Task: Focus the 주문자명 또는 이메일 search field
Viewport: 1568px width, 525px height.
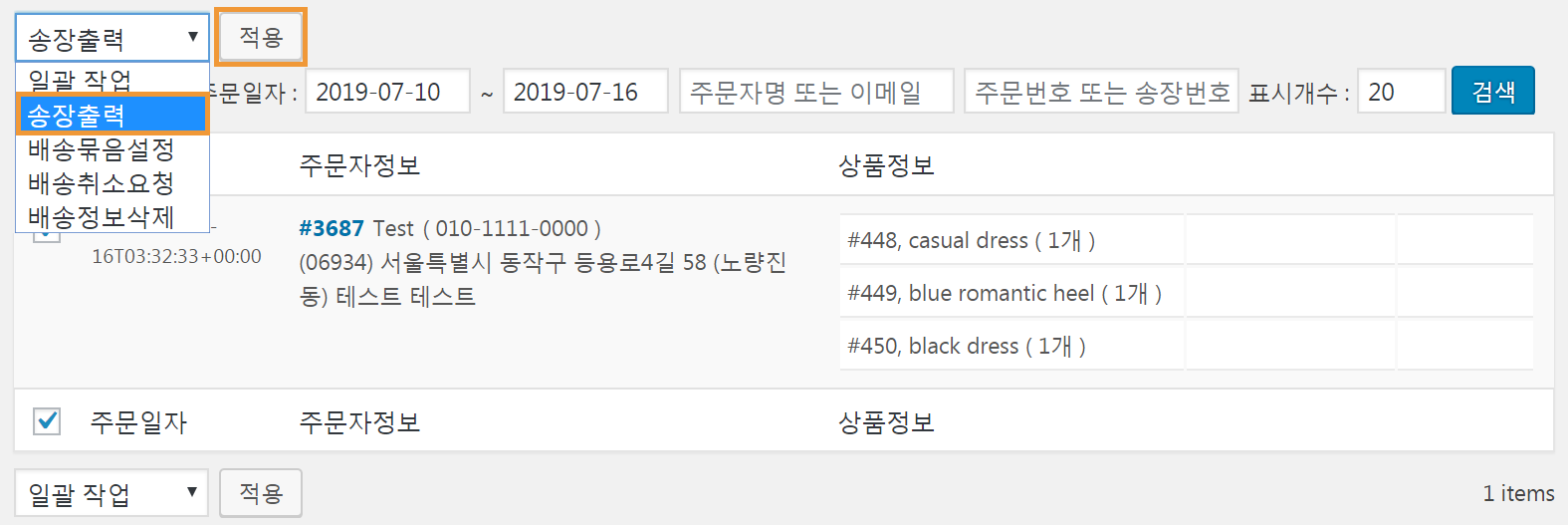Action: (x=815, y=92)
